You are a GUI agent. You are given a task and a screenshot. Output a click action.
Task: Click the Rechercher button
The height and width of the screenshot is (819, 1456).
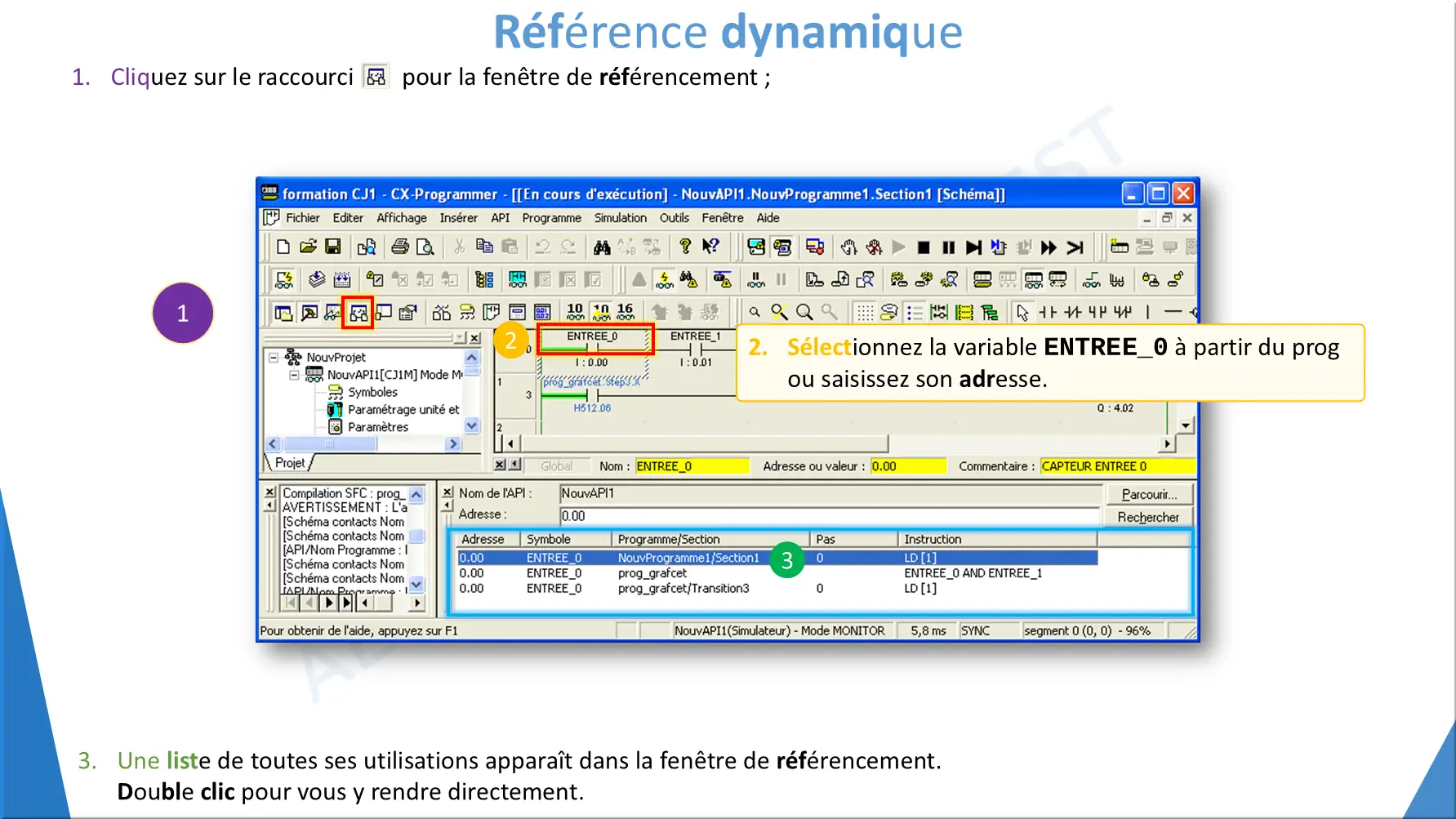tap(1148, 517)
